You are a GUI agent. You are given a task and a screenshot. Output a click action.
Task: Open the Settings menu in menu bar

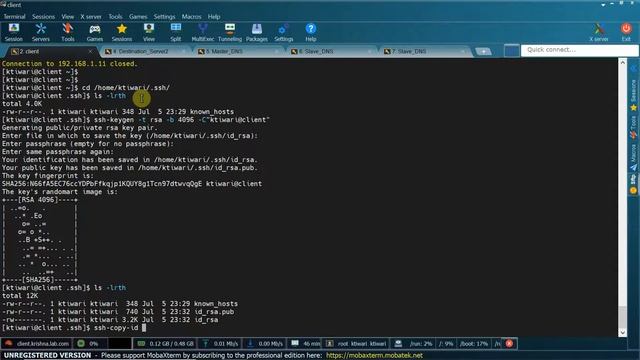point(164,17)
